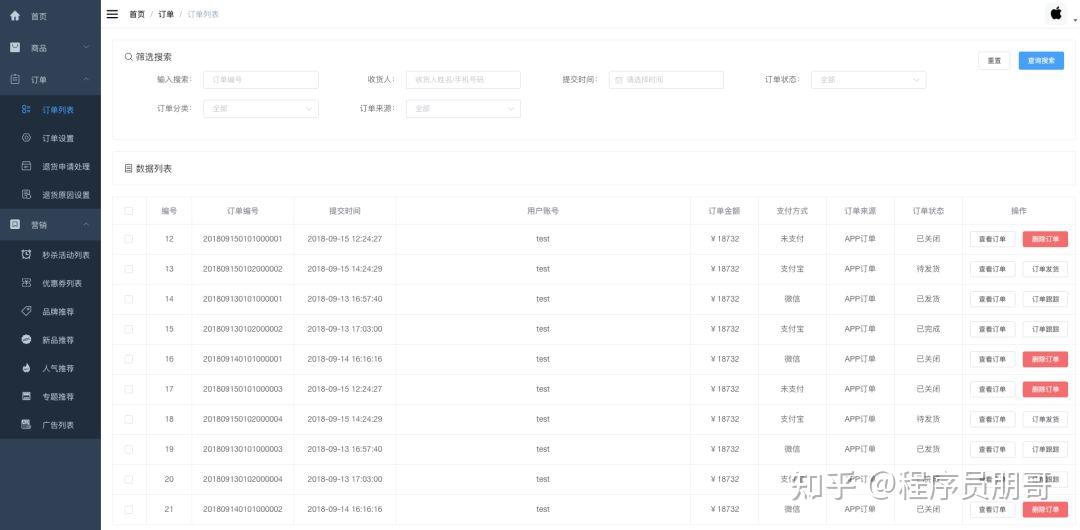The height and width of the screenshot is (530, 1080).
Task: Click 订单跟踪 for row 15
Action: tap(1046, 329)
